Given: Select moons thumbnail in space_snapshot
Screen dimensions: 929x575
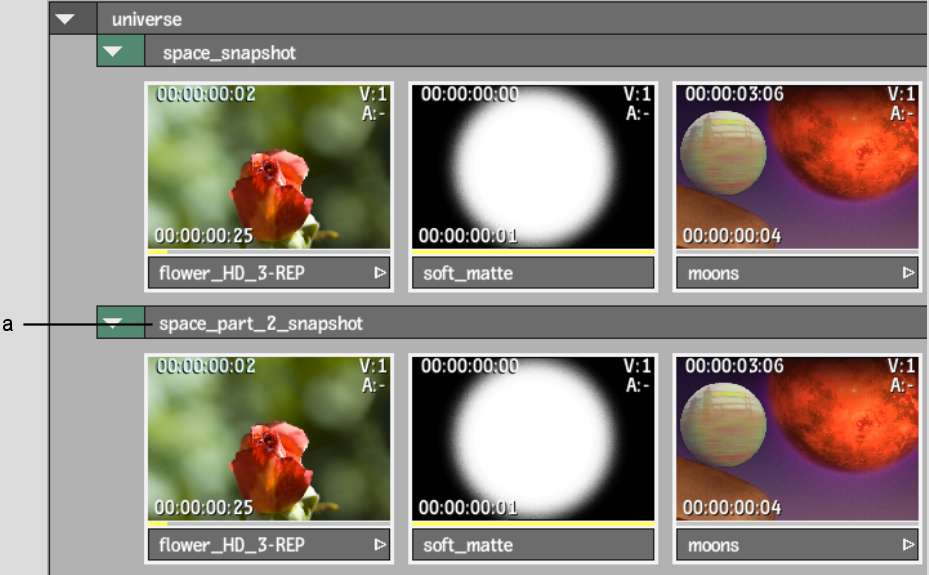Looking at the screenshot, I should coord(796,166).
